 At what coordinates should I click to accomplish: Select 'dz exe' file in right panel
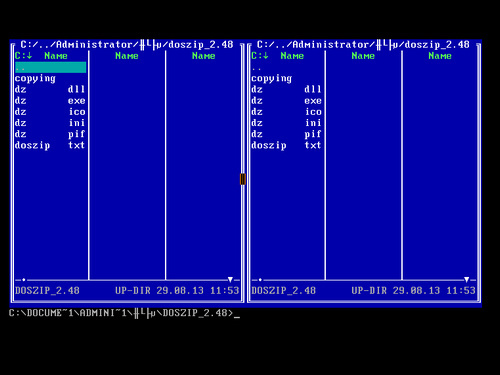click(286, 101)
